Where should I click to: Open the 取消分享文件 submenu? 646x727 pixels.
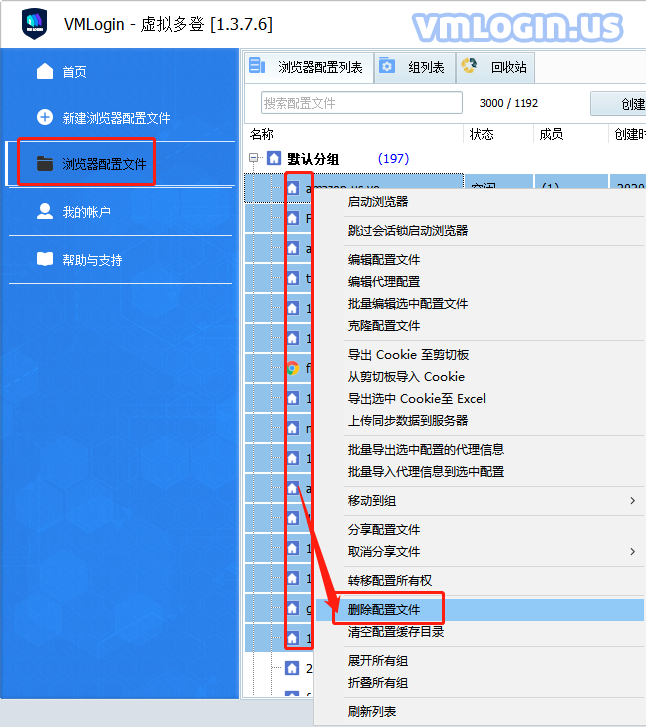pos(384,552)
